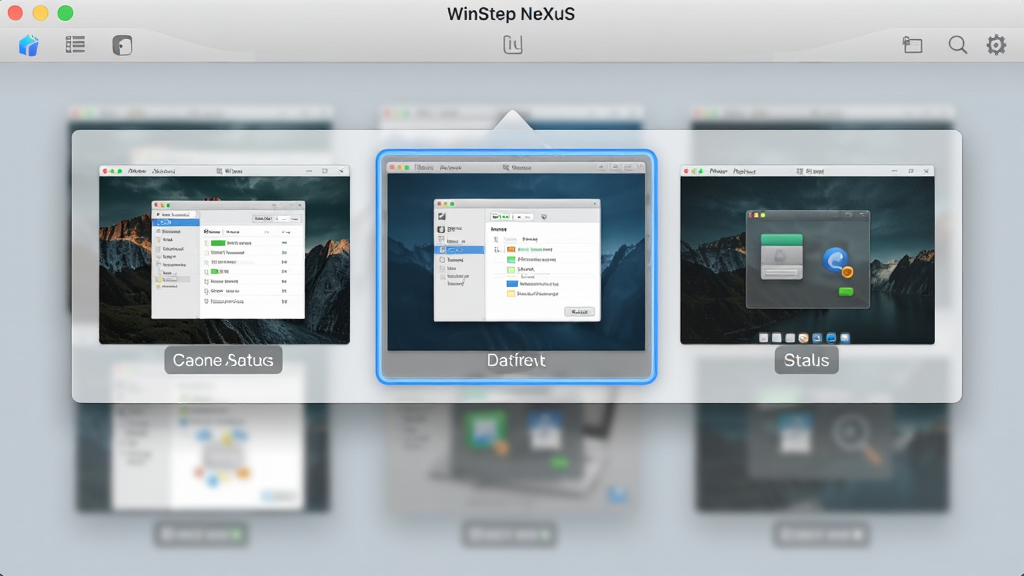The image size is (1024, 576).
Task: Click blue circular arrow icon in Stalus preview
Action: click(x=837, y=261)
